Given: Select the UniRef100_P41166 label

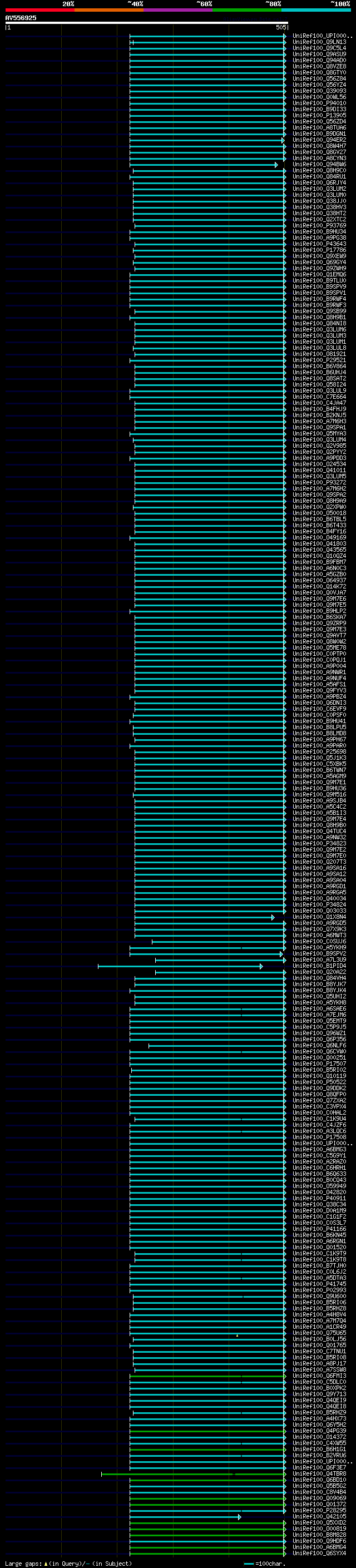Looking at the screenshot, I should coord(319,1228).
